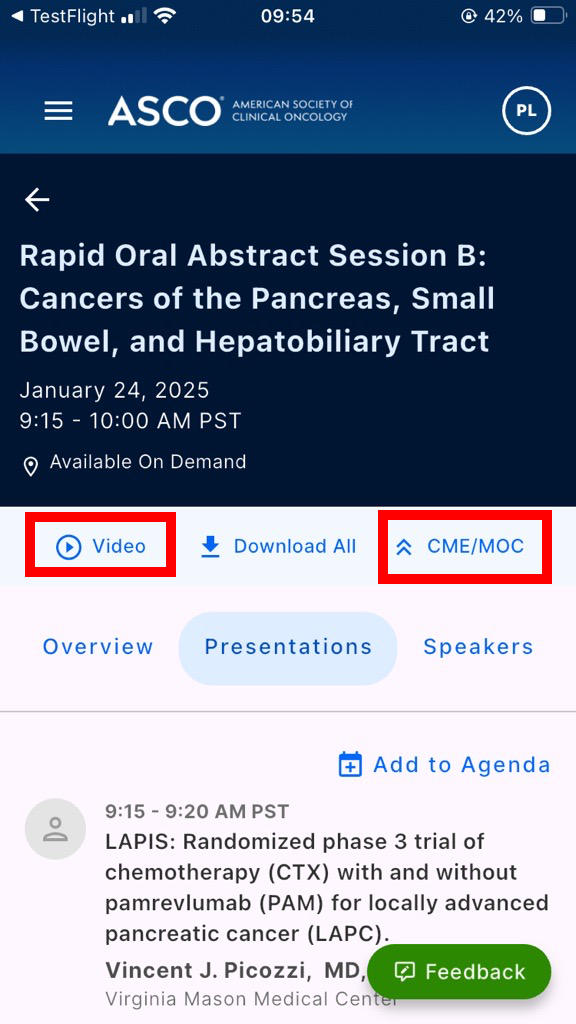Viewport: 576px width, 1024px height.
Task: Click the Feedback chat bubble icon
Action: click(404, 971)
